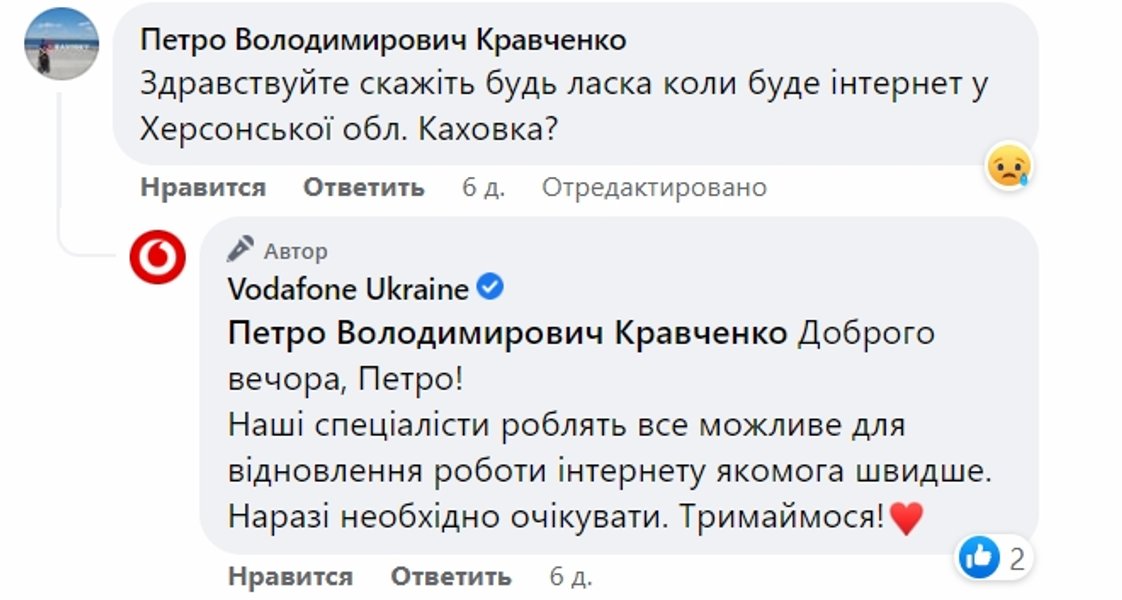Like Петро Кравченко's comment with Нравится
This screenshot has height=600, width=1122.
coord(203,187)
